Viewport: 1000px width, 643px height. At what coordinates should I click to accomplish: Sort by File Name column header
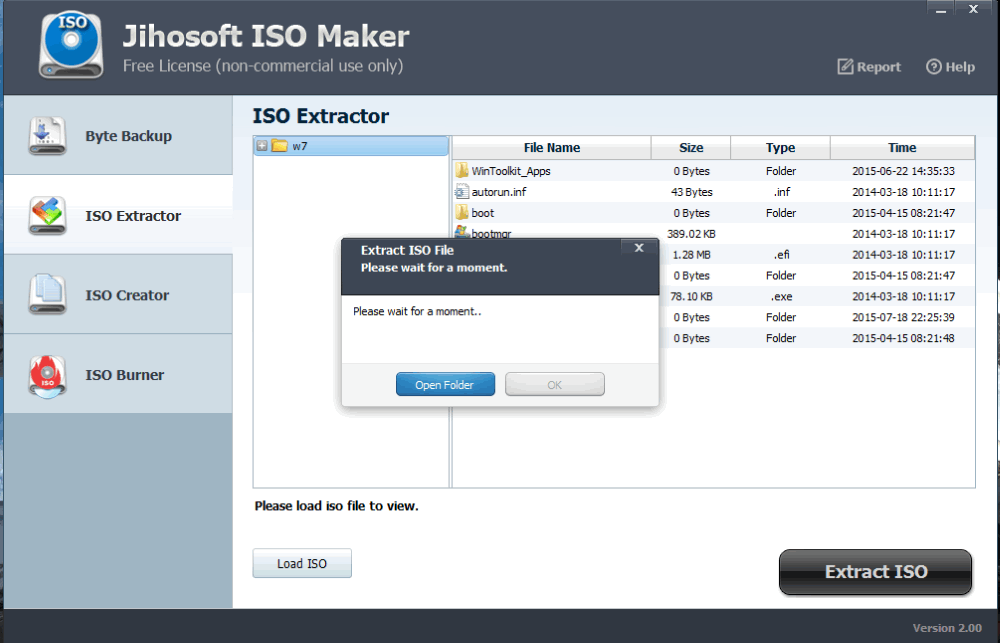click(552, 147)
